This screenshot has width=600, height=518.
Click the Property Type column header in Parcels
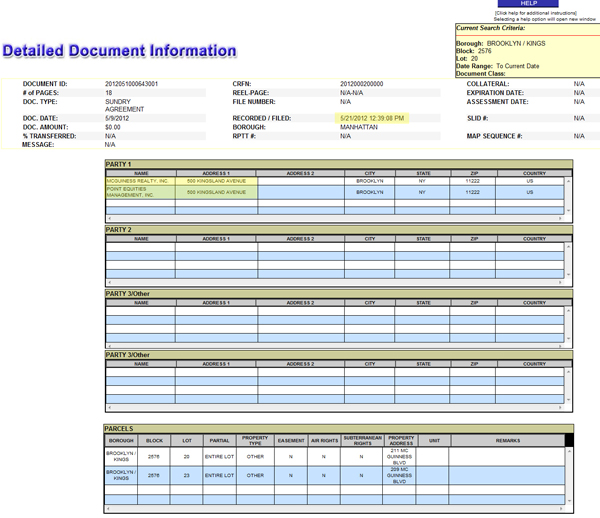tap(256, 440)
